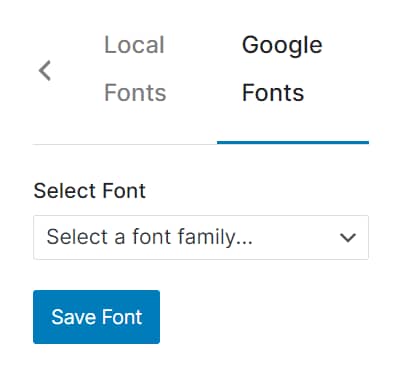Tap the down arrow beside font family
The height and width of the screenshot is (370, 399).
pyautogui.click(x=348, y=238)
